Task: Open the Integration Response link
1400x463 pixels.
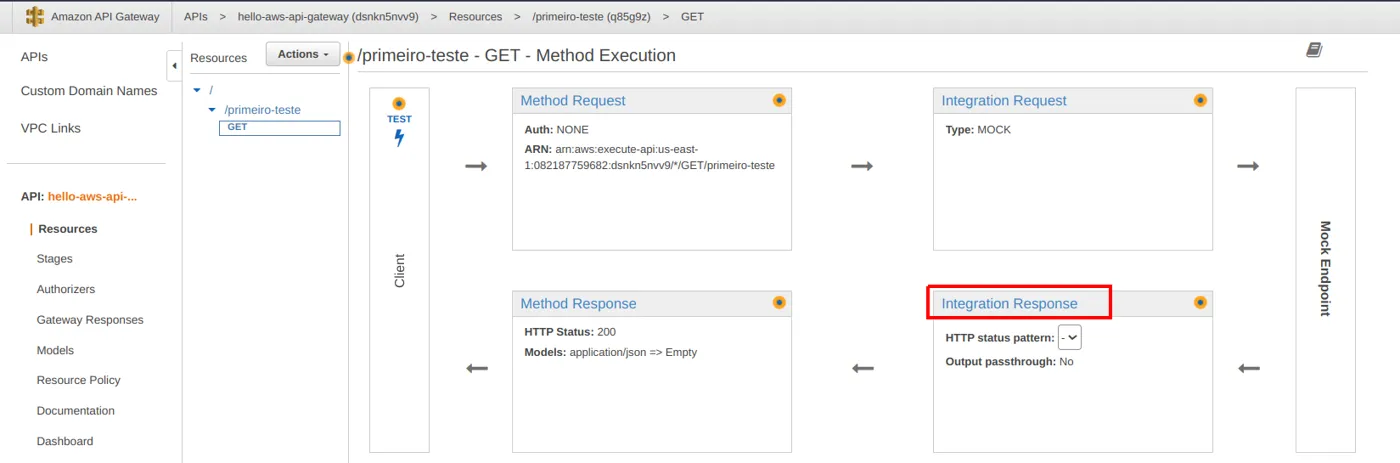Action: coord(1009,303)
